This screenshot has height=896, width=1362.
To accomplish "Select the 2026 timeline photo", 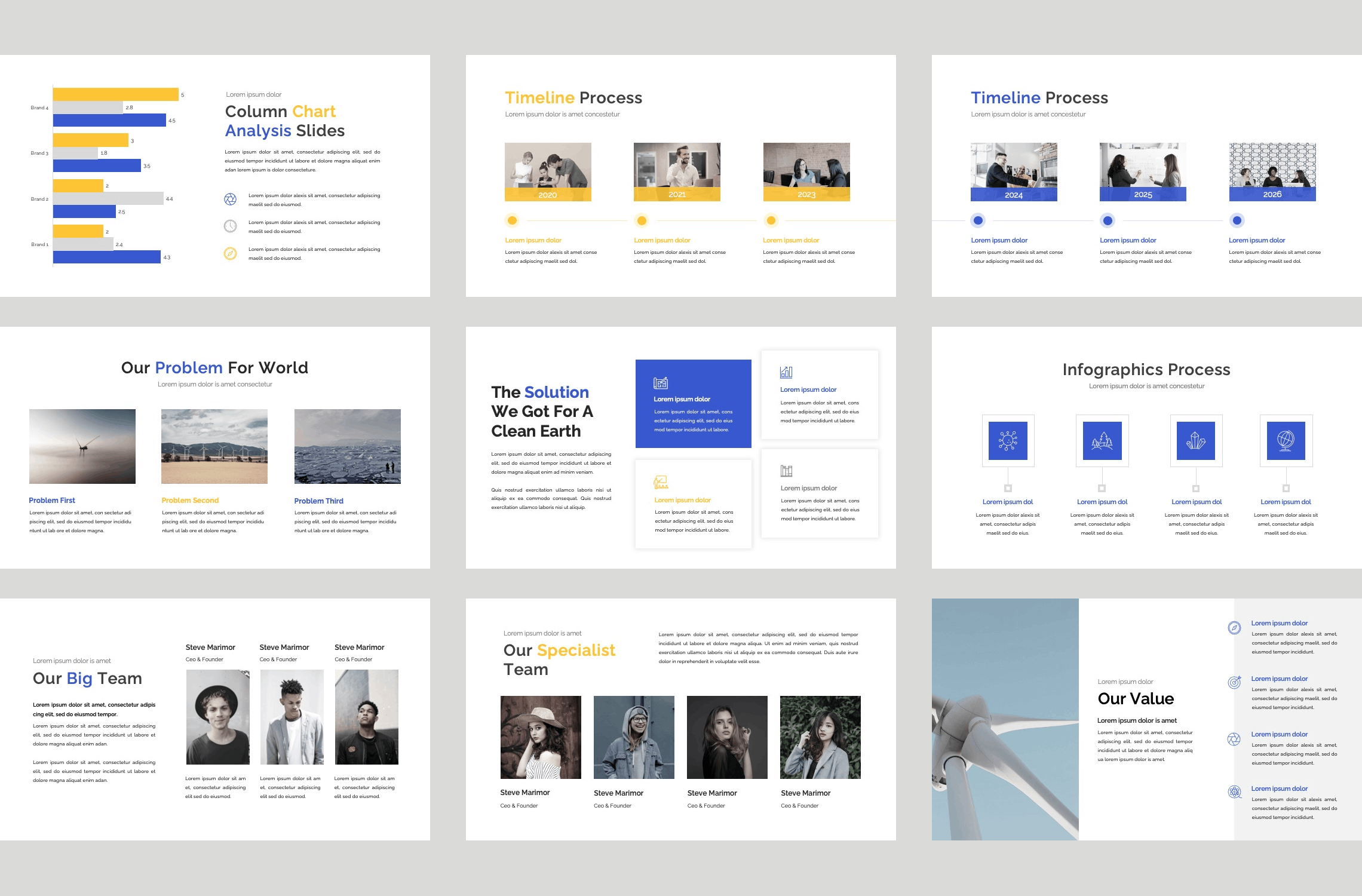I will pyautogui.click(x=1272, y=171).
